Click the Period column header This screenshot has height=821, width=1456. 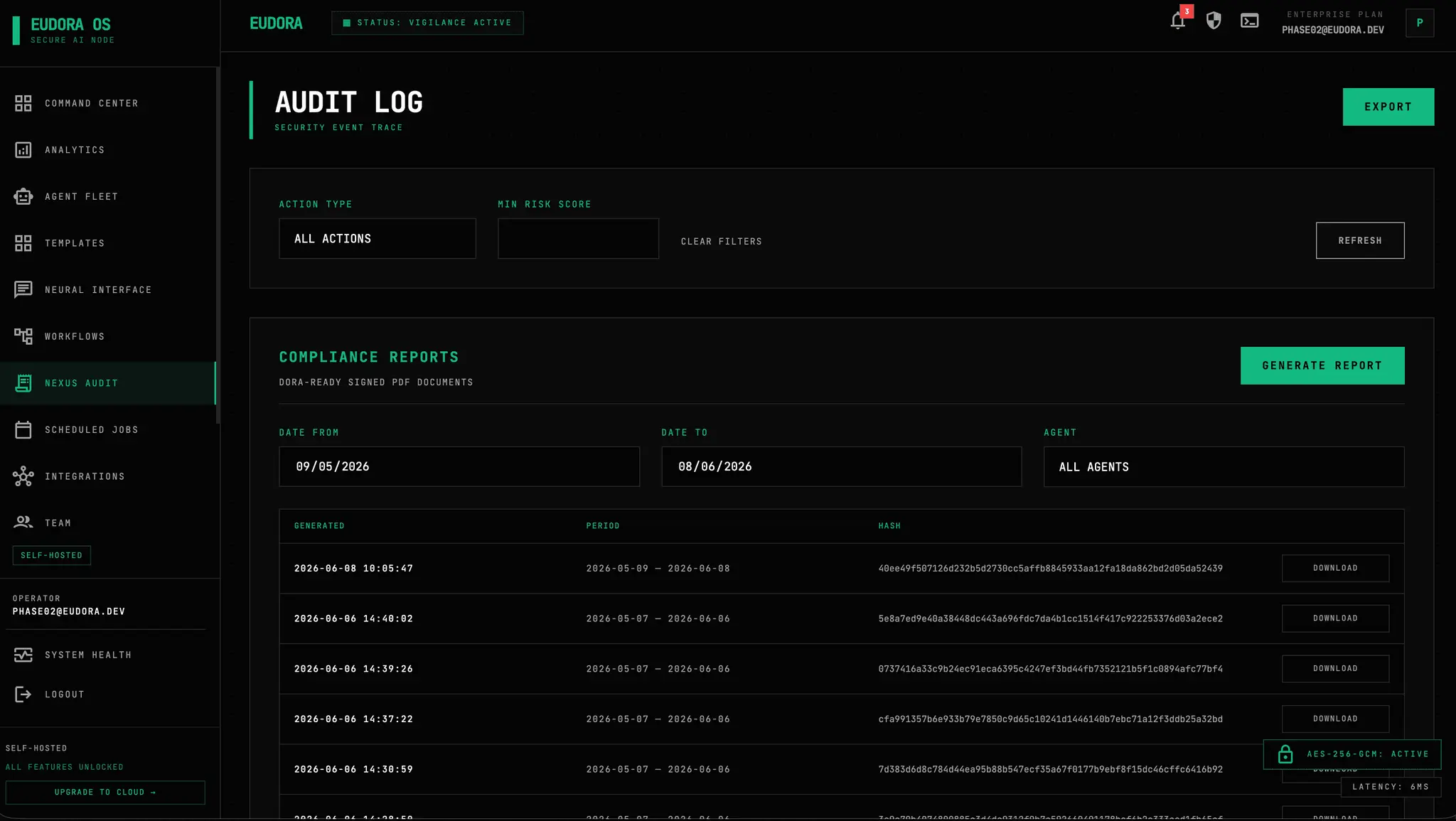point(603,526)
